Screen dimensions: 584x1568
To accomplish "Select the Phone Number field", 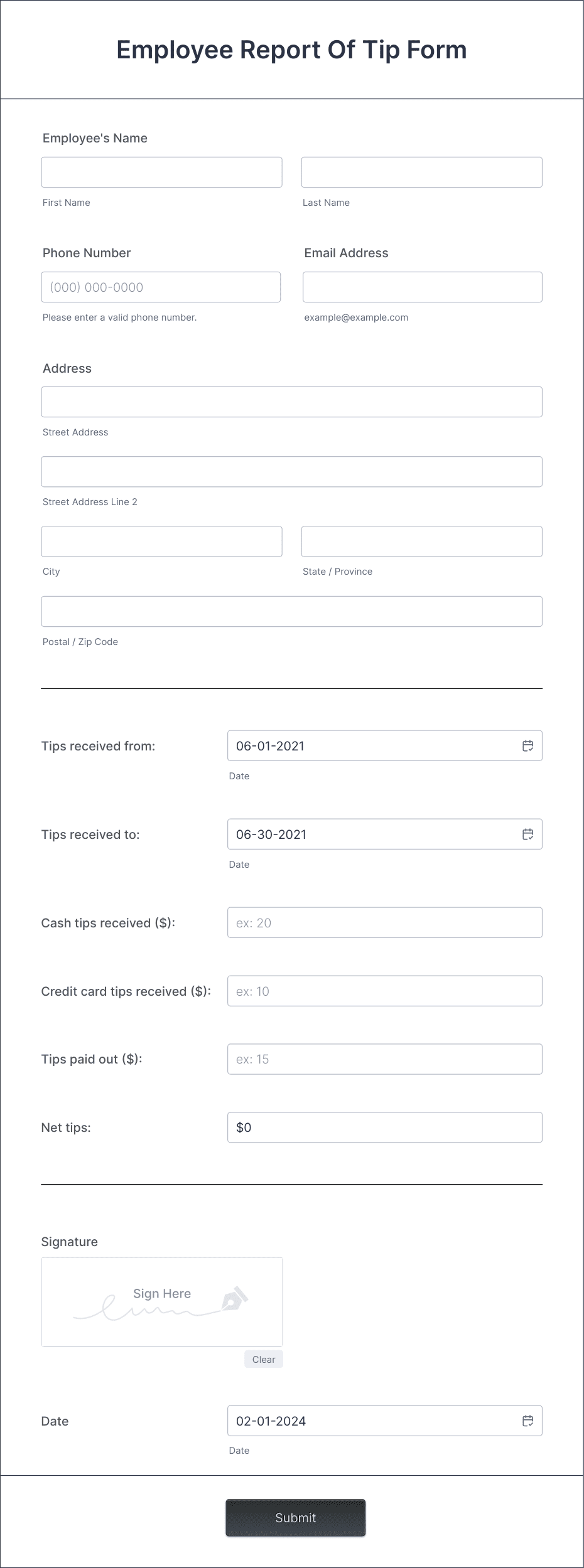I will [x=161, y=287].
